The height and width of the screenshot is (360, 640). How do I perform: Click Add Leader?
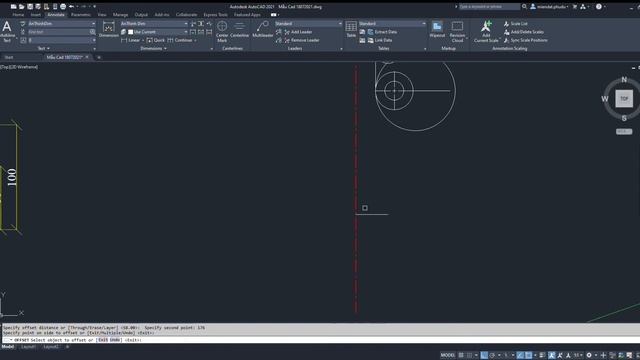point(298,32)
